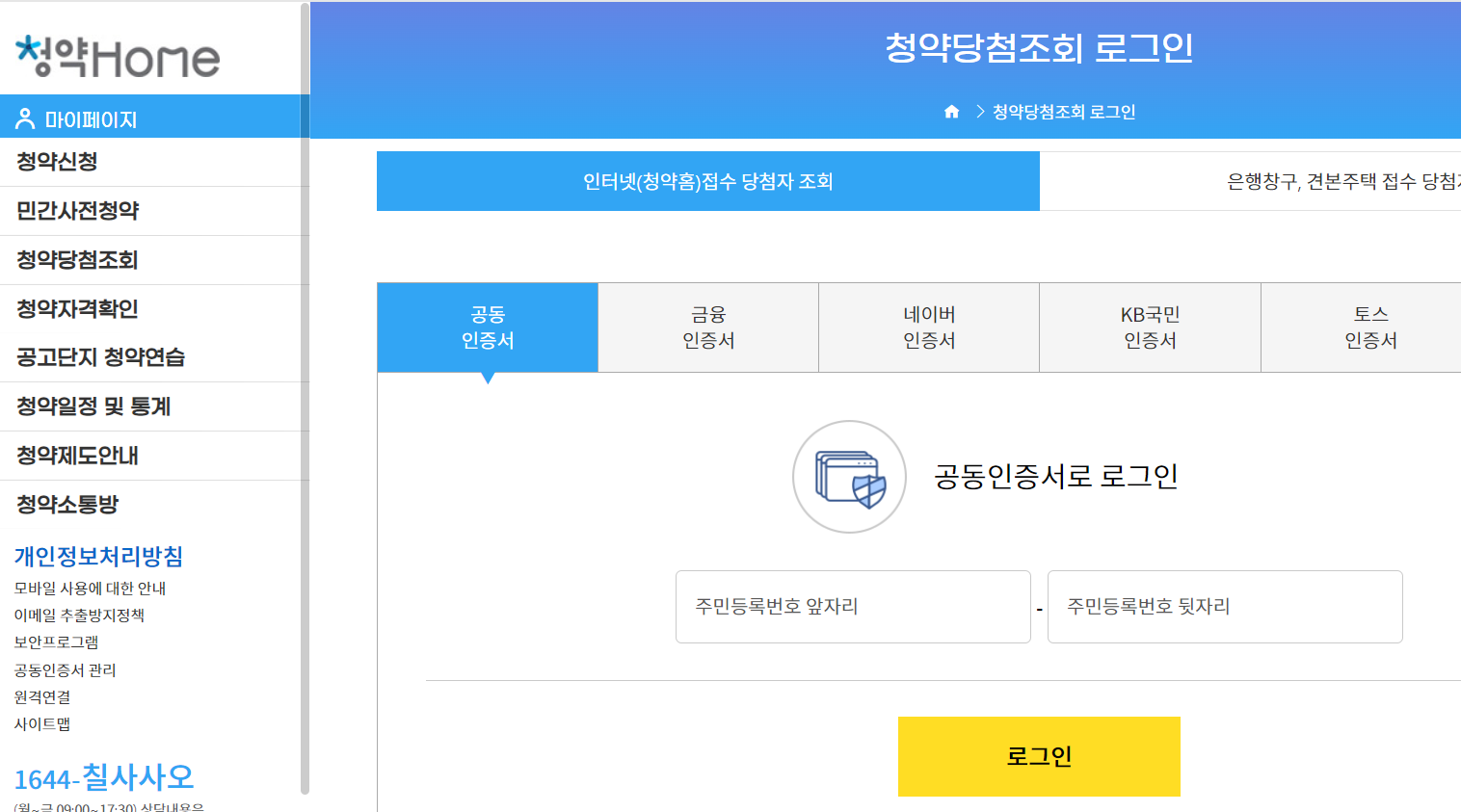The height and width of the screenshot is (812, 1461).
Task: Switch to the KB국민인증서 tab
Action: [1149, 327]
